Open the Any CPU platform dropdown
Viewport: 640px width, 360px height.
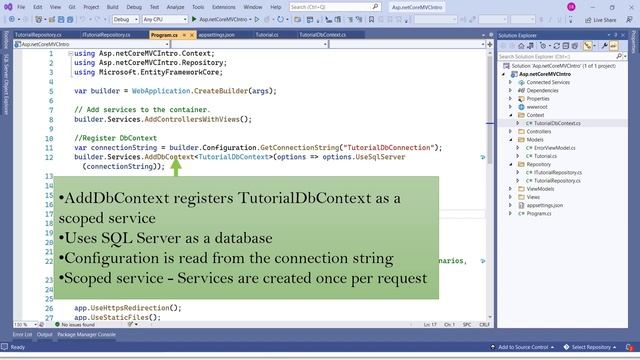(164, 19)
